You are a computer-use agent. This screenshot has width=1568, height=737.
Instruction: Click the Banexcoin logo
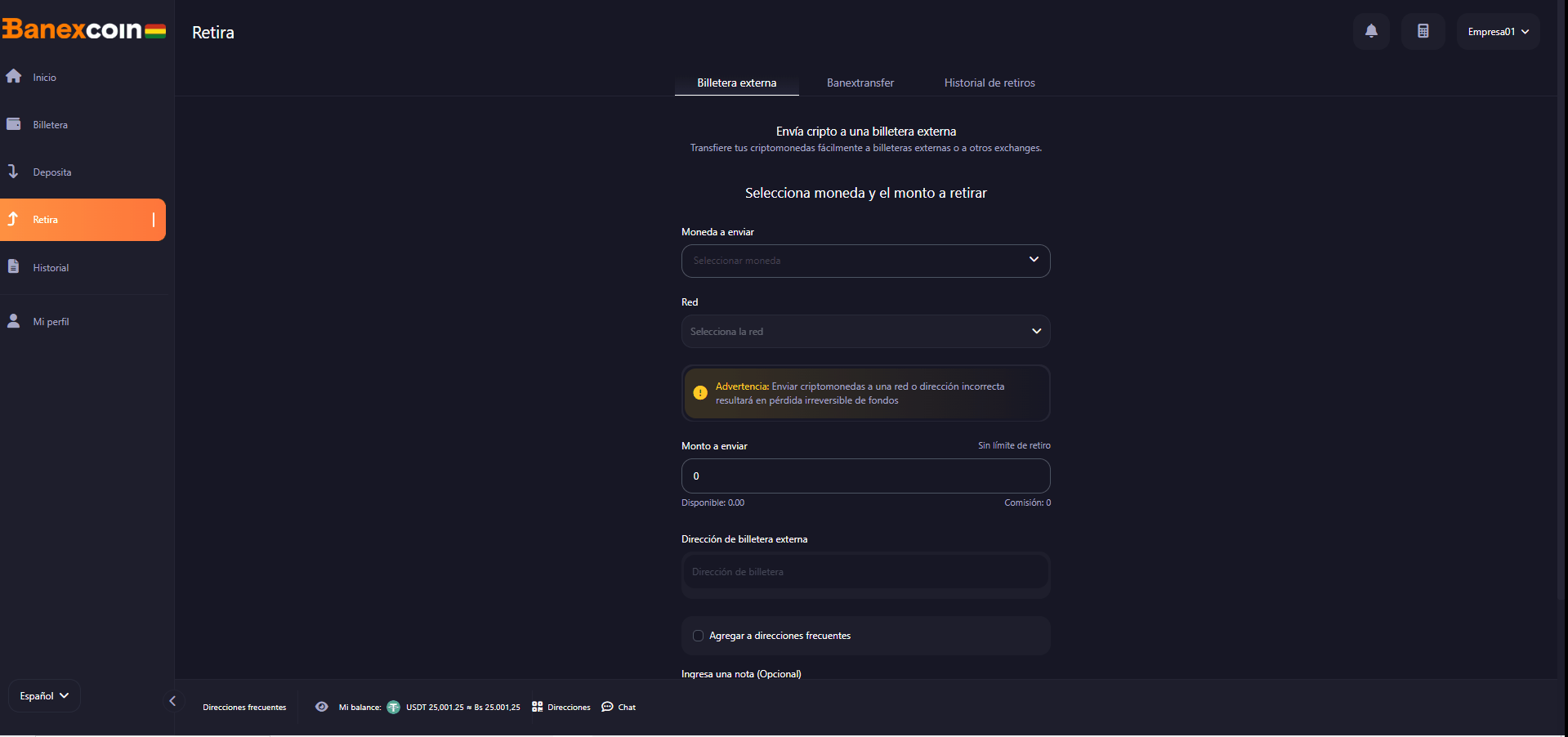point(84,30)
